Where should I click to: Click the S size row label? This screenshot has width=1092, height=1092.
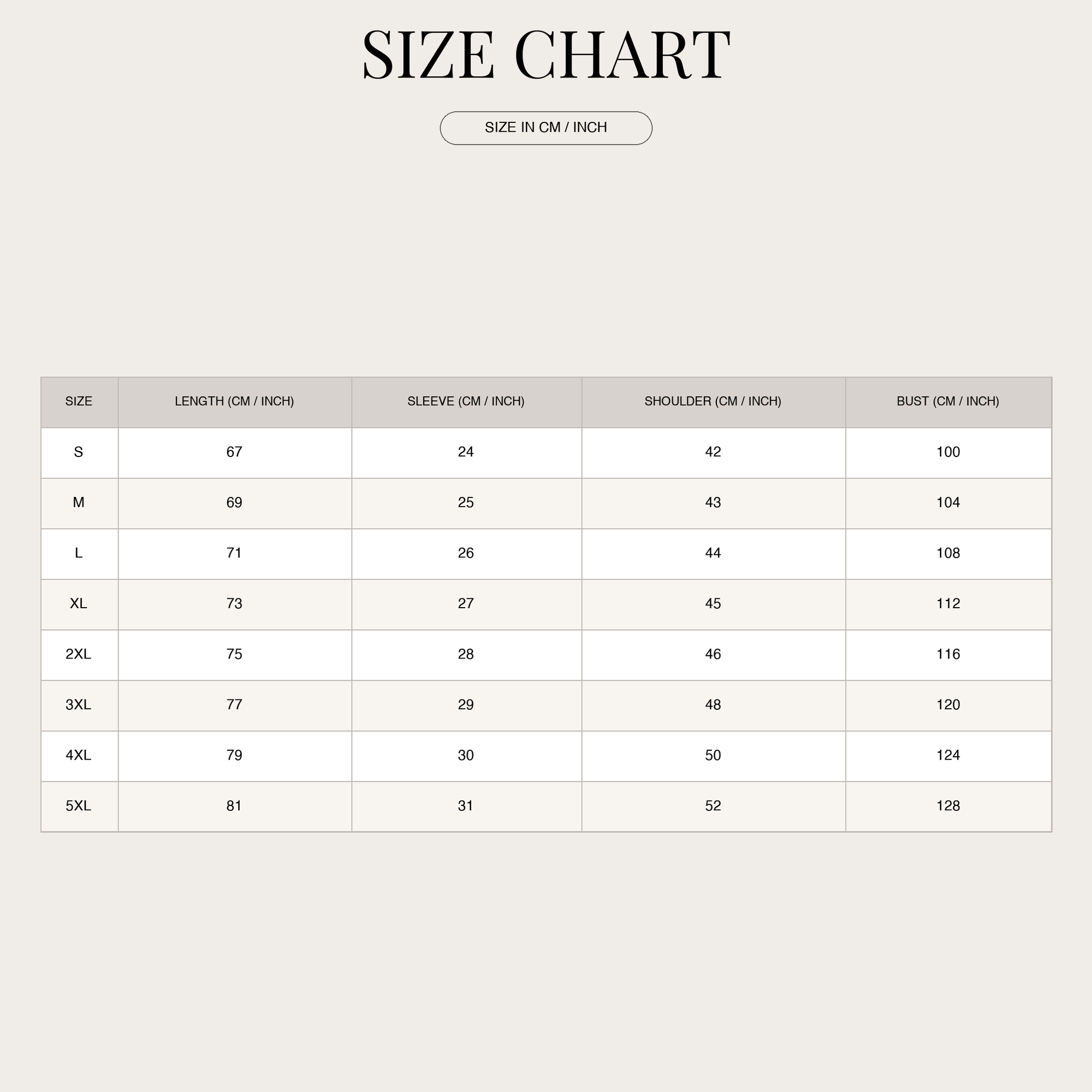click(79, 452)
